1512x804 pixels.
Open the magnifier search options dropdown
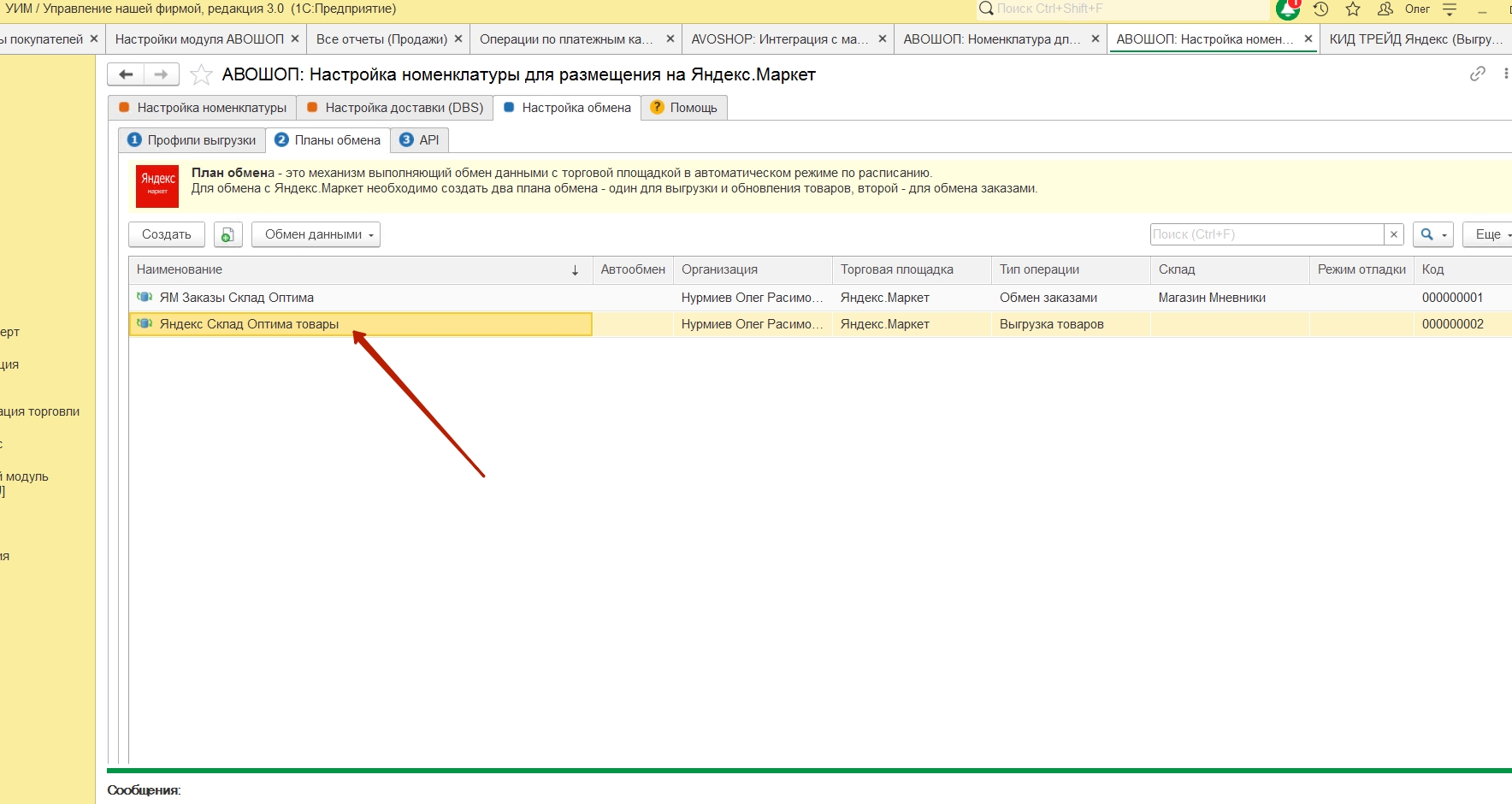point(1432,234)
